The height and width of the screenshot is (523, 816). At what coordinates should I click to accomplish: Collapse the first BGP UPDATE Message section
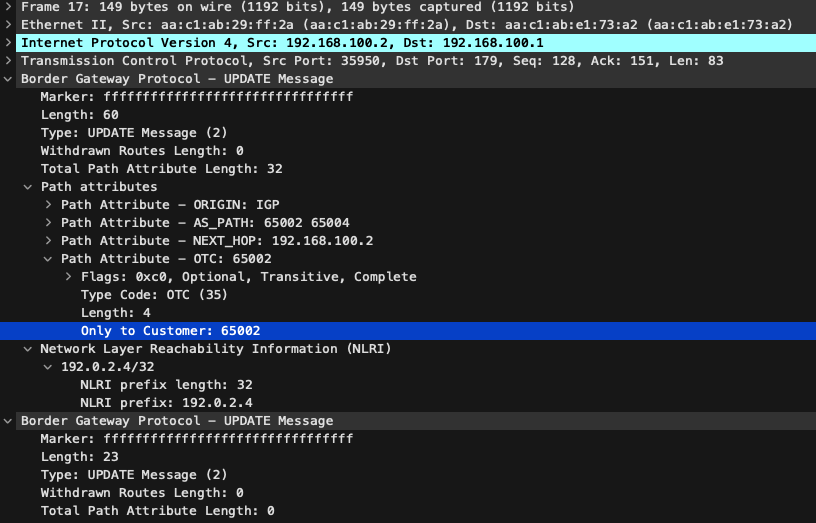(x=8, y=79)
